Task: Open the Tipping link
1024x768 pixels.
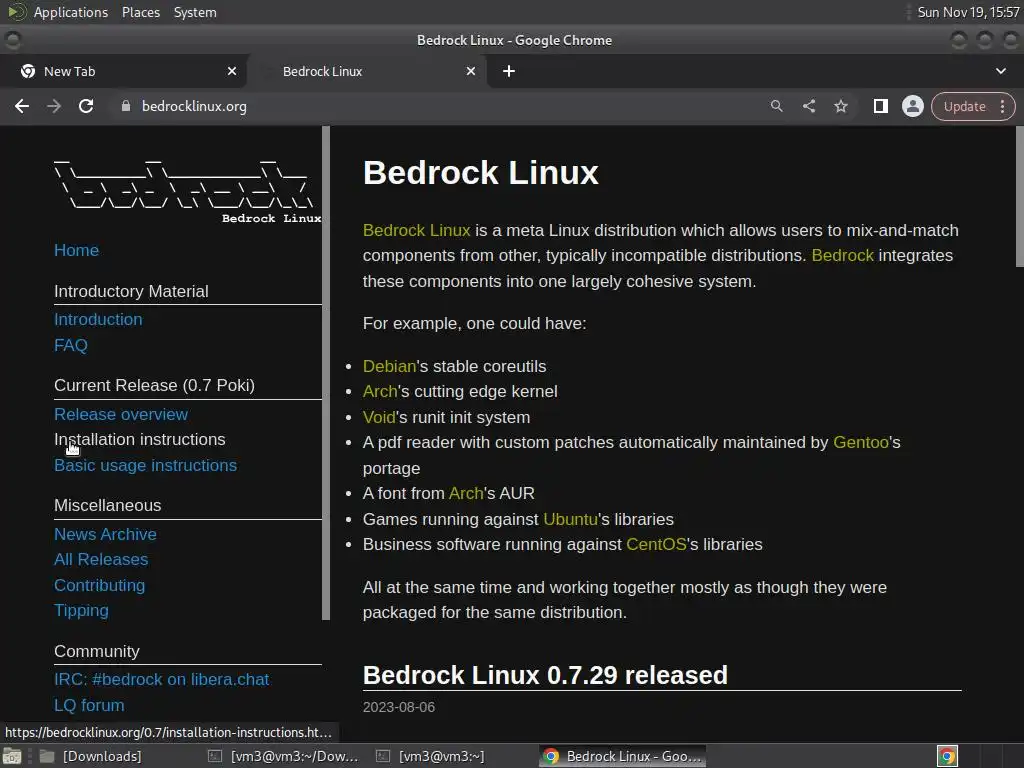Action: pyautogui.click(x=81, y=610)
